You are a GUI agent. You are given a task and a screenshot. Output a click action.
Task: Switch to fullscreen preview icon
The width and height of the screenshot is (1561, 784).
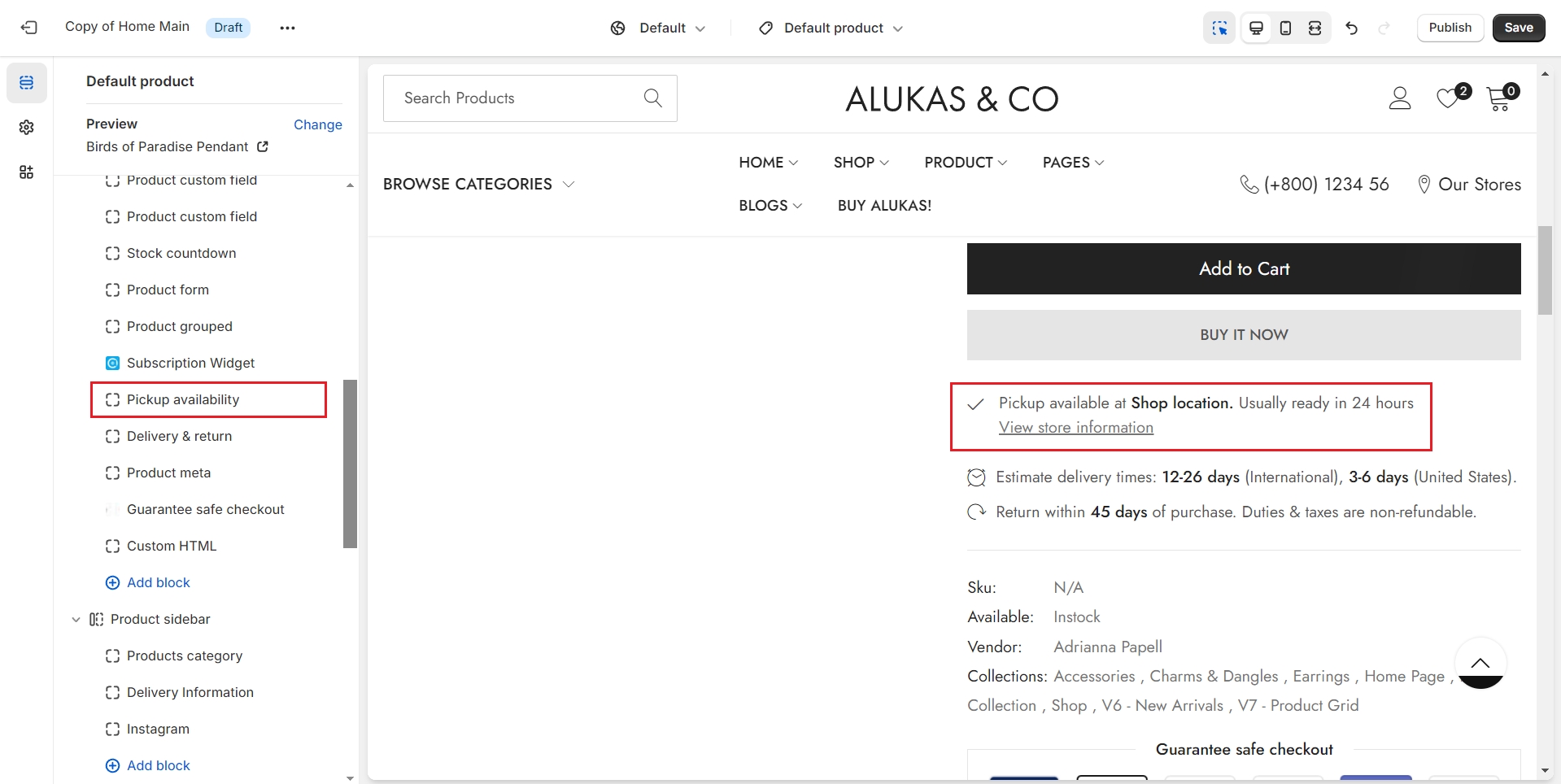click(x=1315, y=28)
